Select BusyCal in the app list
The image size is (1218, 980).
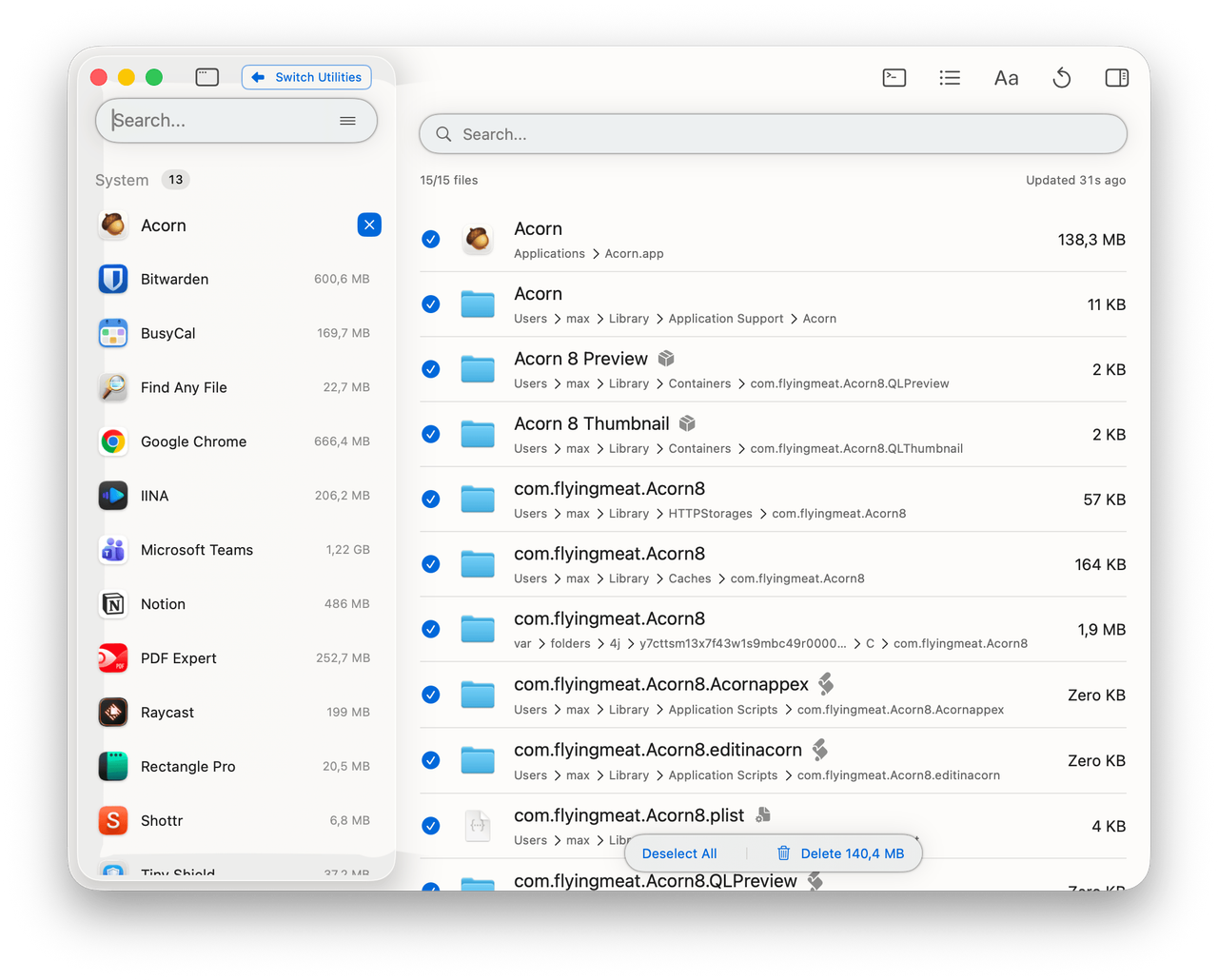click(x=236, y=333)
